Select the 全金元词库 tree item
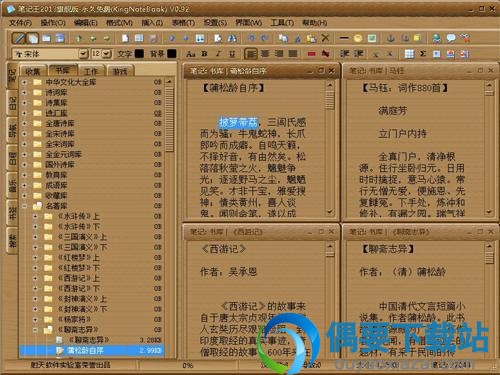 tap(63, 154)
